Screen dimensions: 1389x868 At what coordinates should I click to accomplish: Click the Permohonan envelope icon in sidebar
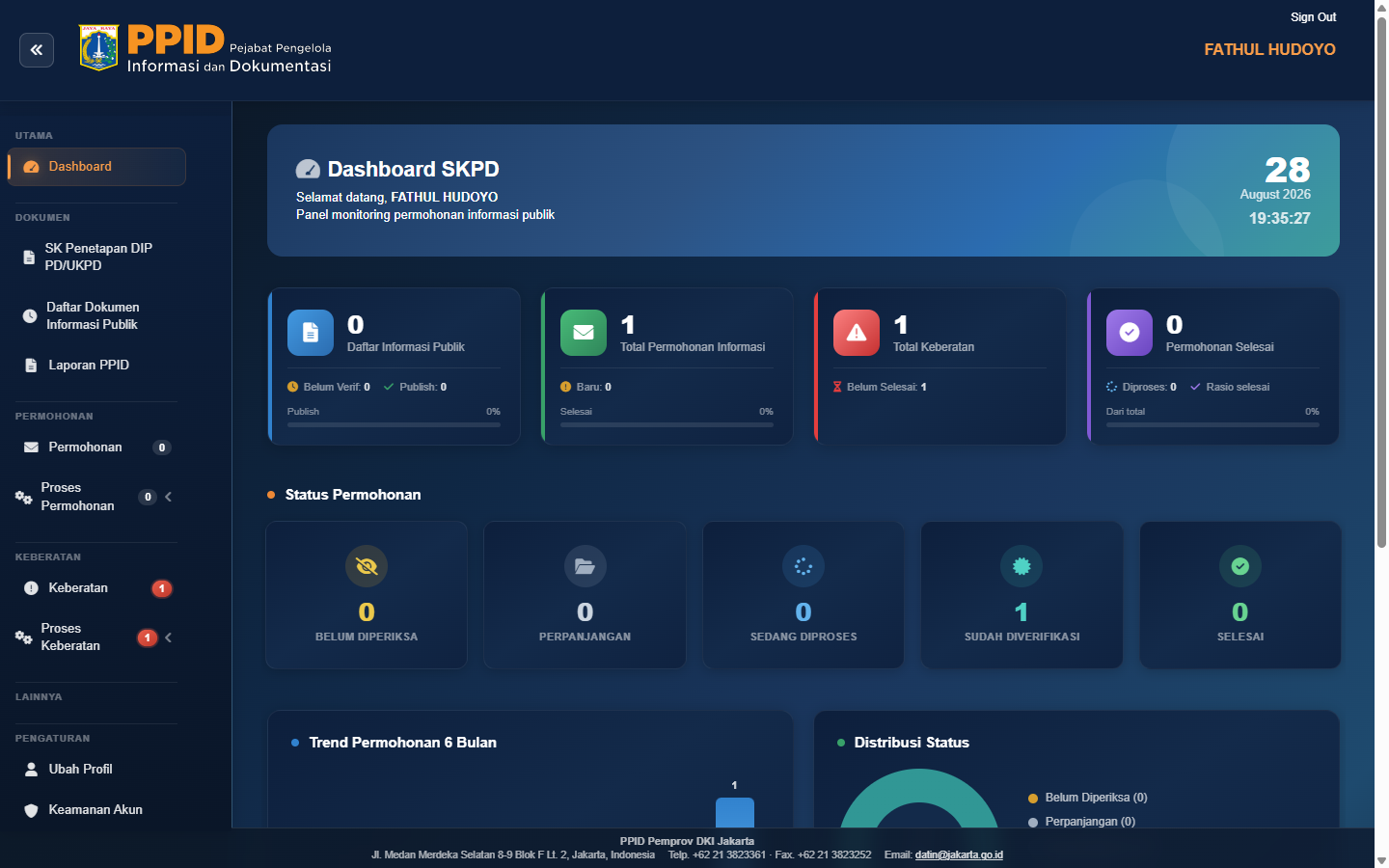[x=31, y=448]
